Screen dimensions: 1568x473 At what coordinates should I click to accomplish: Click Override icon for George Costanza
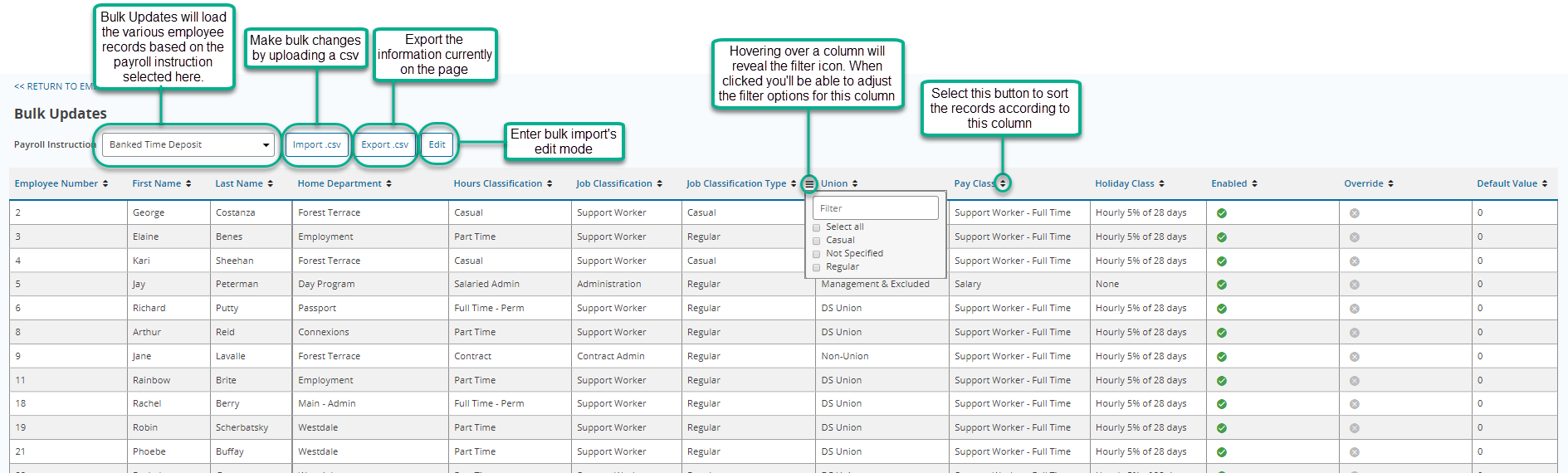1355,213
